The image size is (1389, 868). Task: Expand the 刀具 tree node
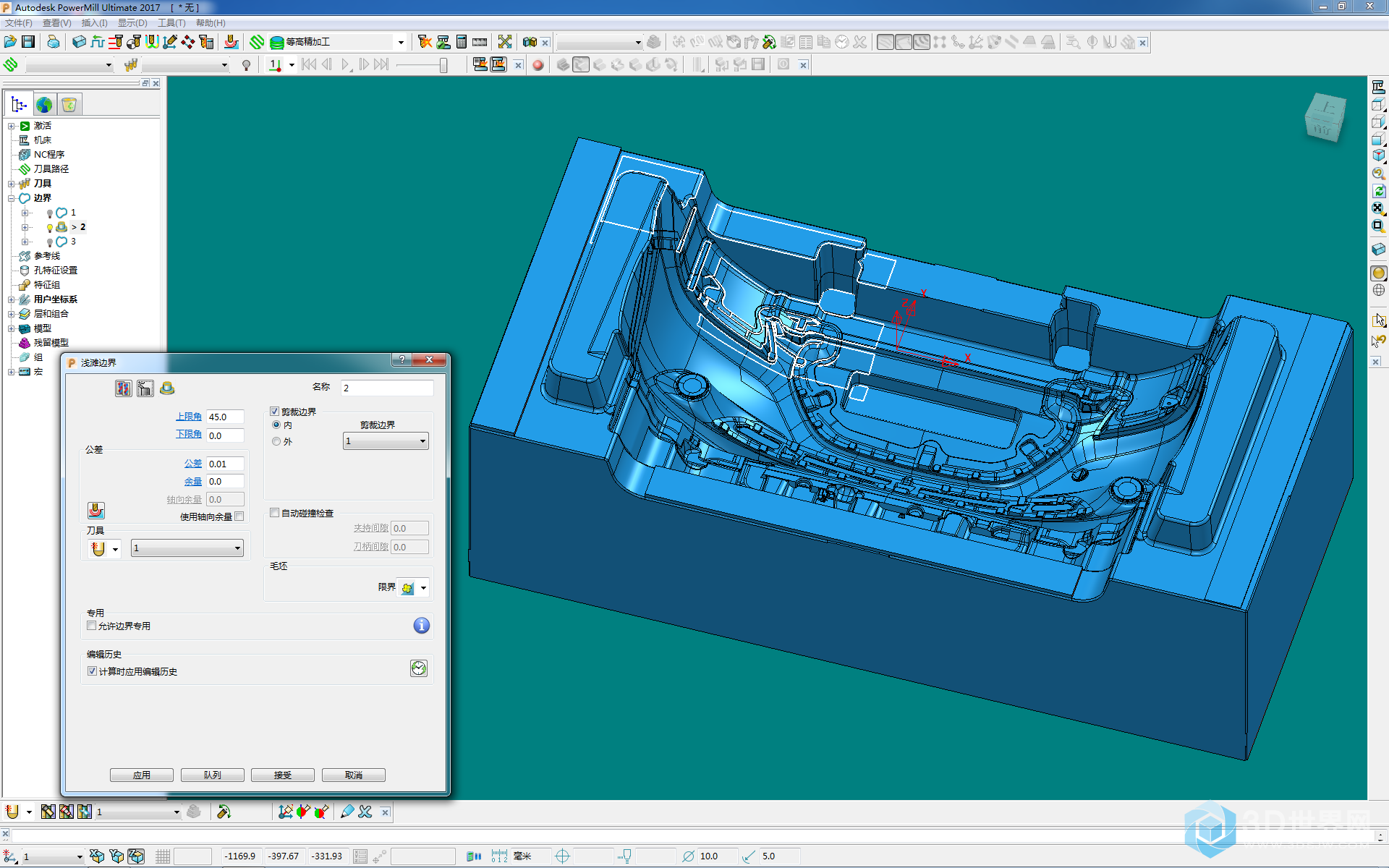tap(12, 184)
